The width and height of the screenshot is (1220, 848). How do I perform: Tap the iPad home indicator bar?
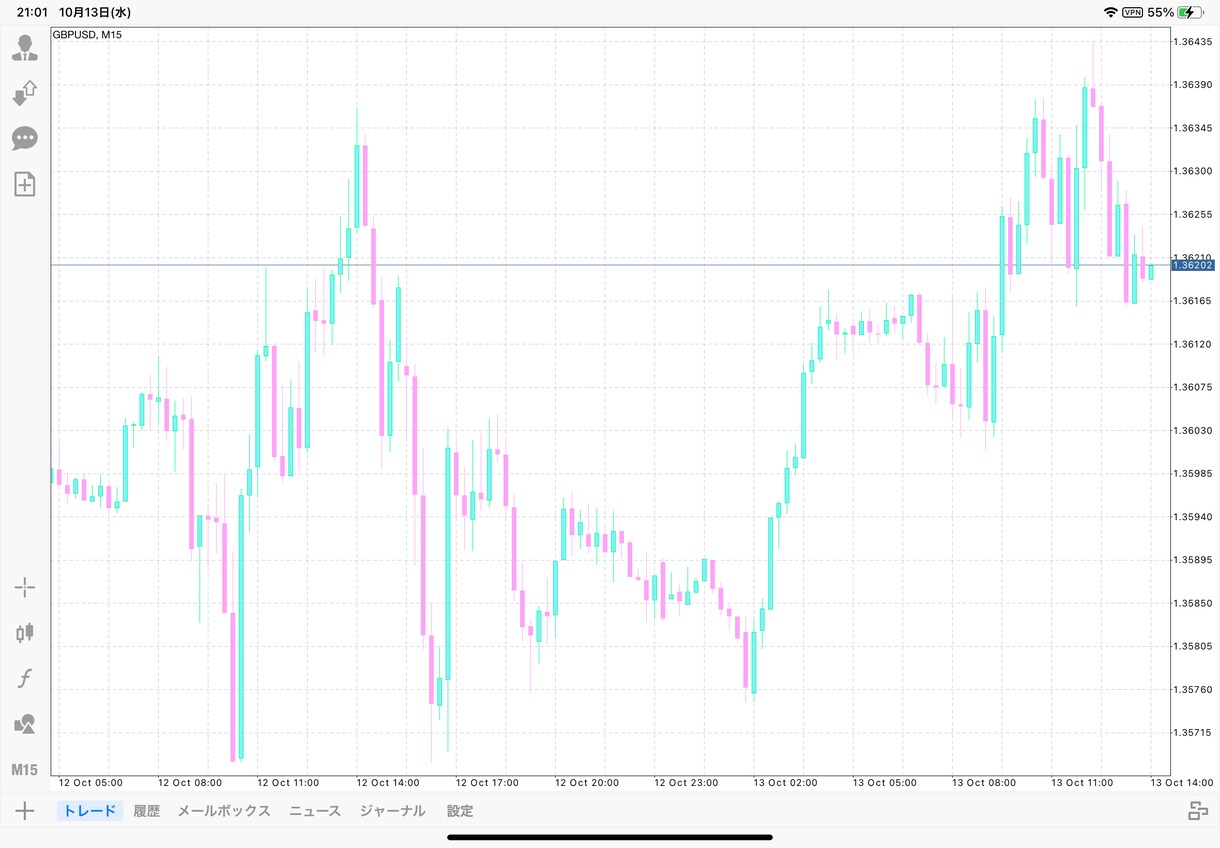tap(610, 837)
